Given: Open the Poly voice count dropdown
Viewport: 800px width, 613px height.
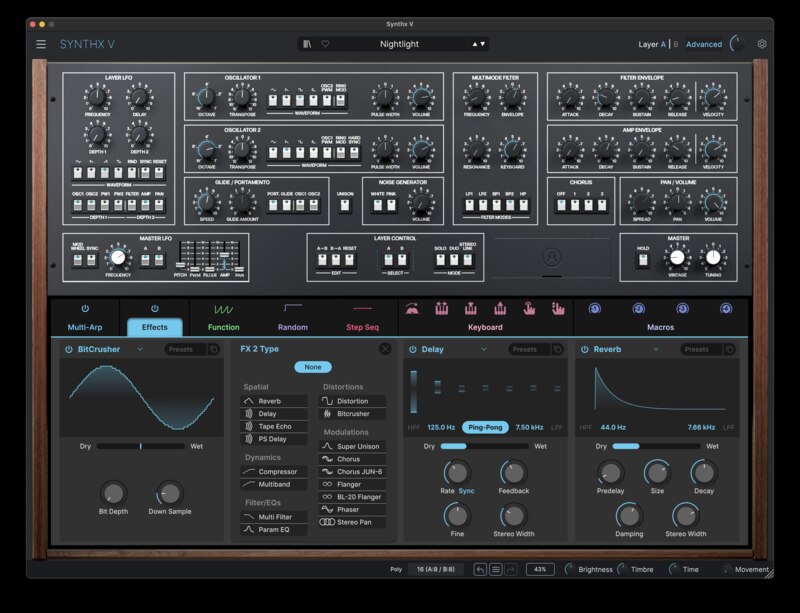Looking at the screenshot, I should click(x=434, y=569).
